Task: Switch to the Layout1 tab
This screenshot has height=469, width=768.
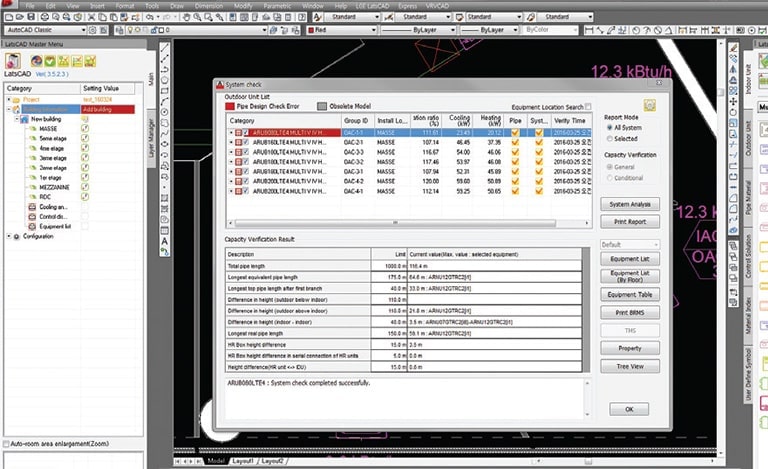Action: [243, 461]
